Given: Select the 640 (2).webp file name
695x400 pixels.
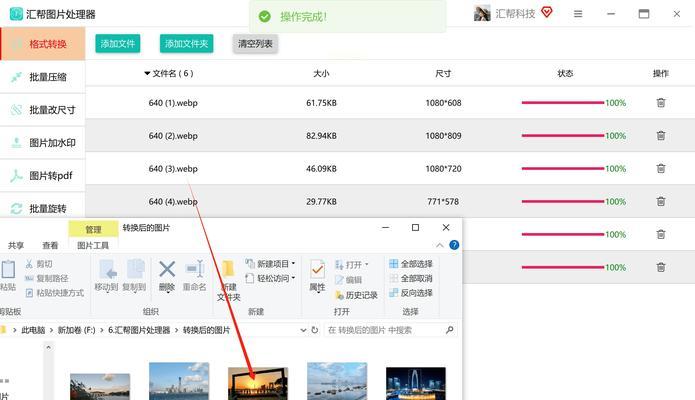Looking at the screenshot, I should [173, 136].
